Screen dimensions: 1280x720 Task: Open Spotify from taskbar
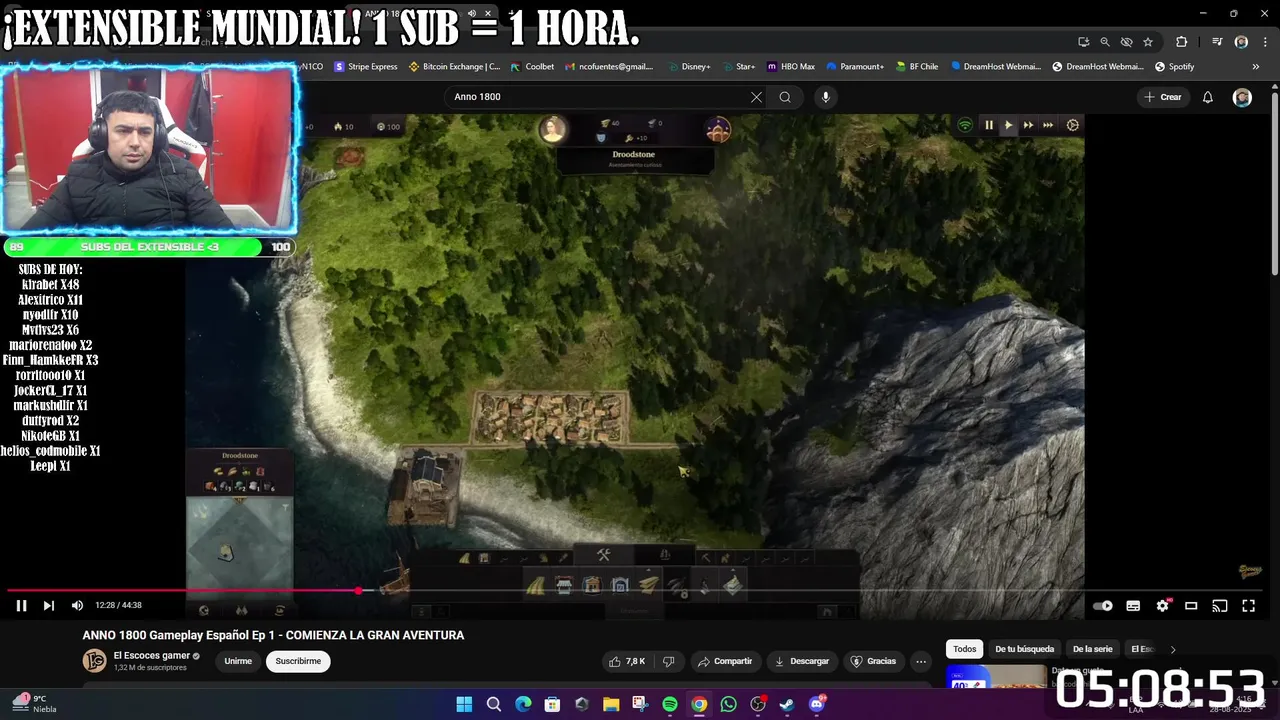(x=670, y=705)
